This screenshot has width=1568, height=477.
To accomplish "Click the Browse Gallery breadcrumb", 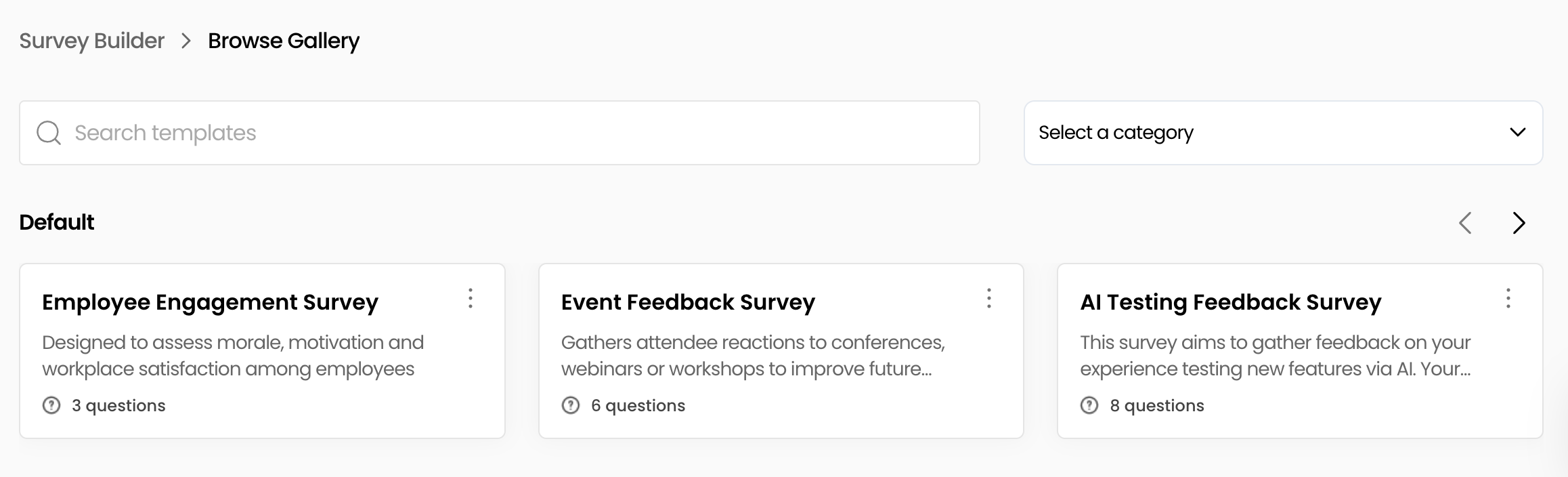I will (x=284, y=41).
